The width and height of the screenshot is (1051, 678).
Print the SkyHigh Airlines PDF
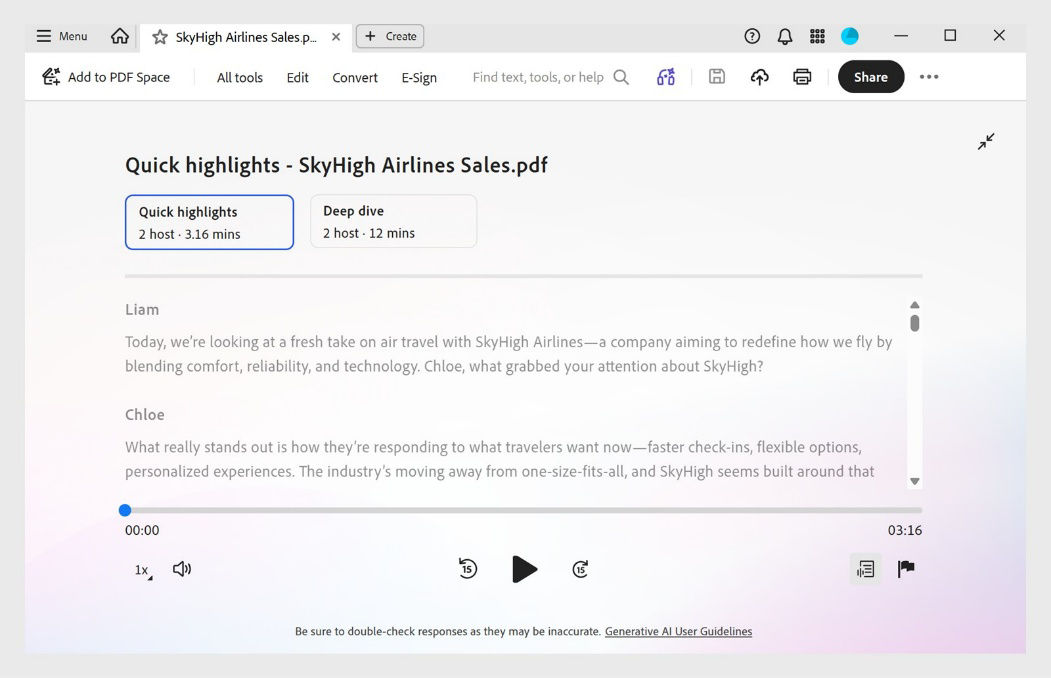[x=801, y=76]
